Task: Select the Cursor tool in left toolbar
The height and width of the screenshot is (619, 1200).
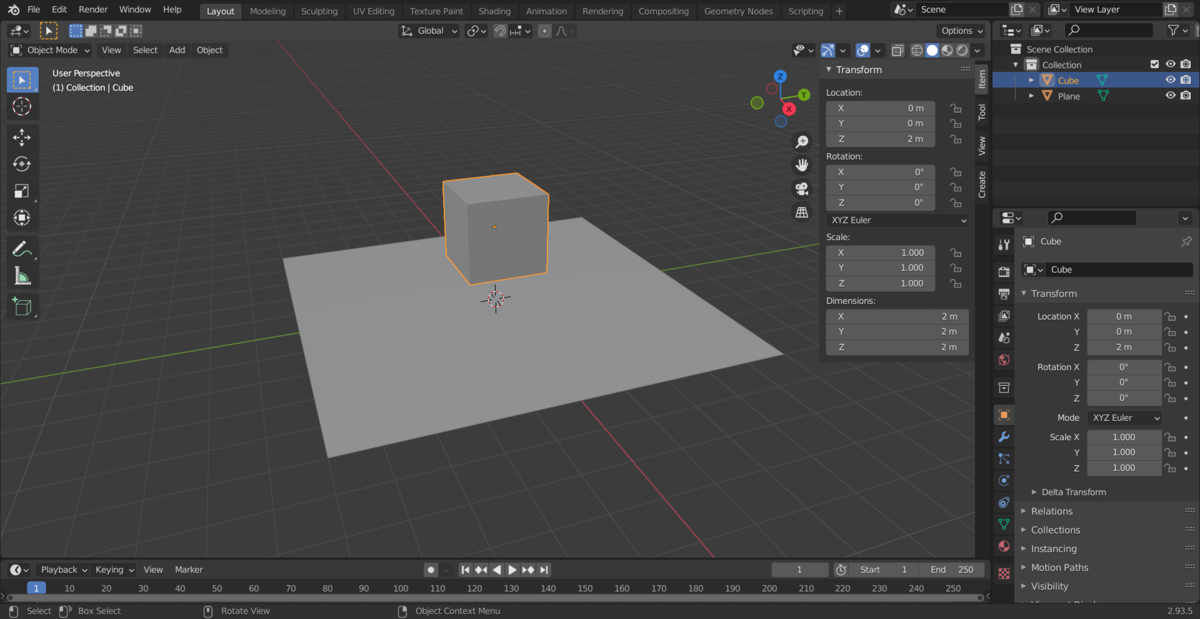Action: click(22, 106)
